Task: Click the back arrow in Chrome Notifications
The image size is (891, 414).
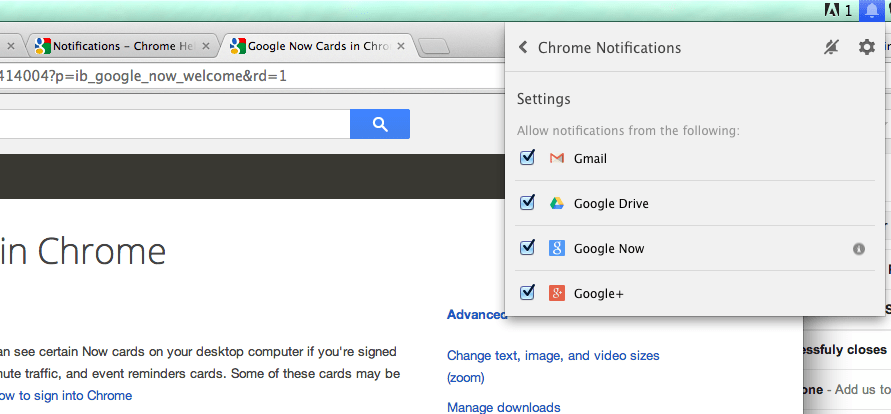Action: pyautogui.click(x=523, y=48)
